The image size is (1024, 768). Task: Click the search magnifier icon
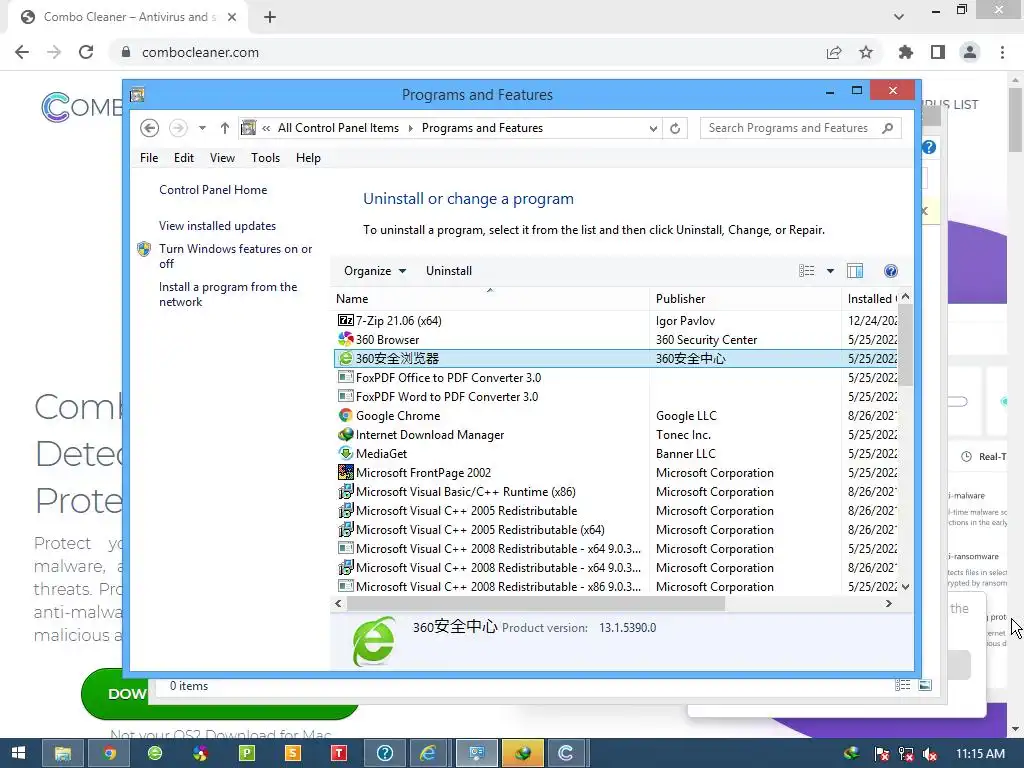[888, 128]
